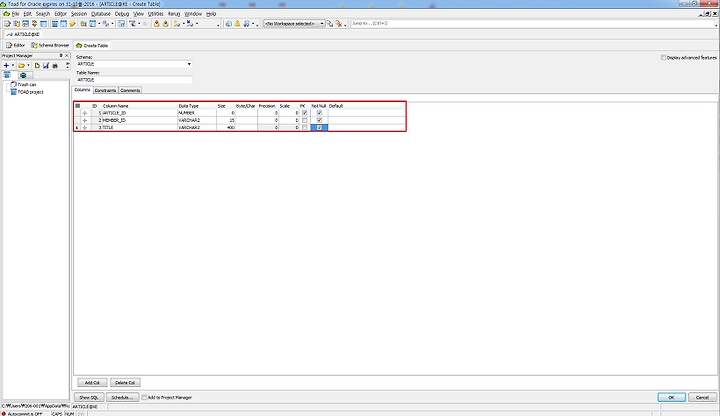Open the Window menu
Screen dimensions: 720x416
[x=193, y=14]
